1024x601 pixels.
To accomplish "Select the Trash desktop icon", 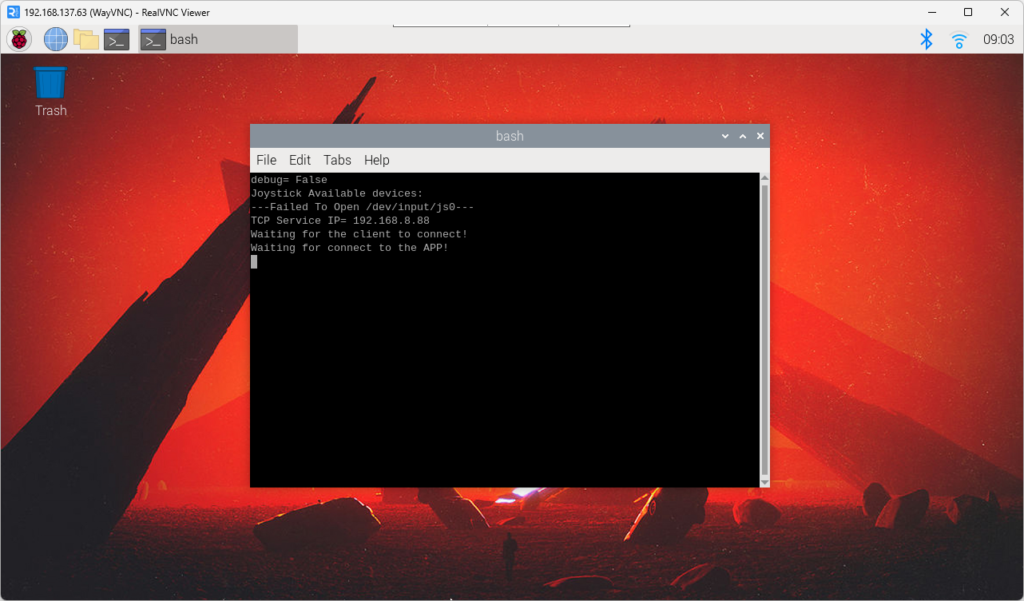I will click(50, 90).
